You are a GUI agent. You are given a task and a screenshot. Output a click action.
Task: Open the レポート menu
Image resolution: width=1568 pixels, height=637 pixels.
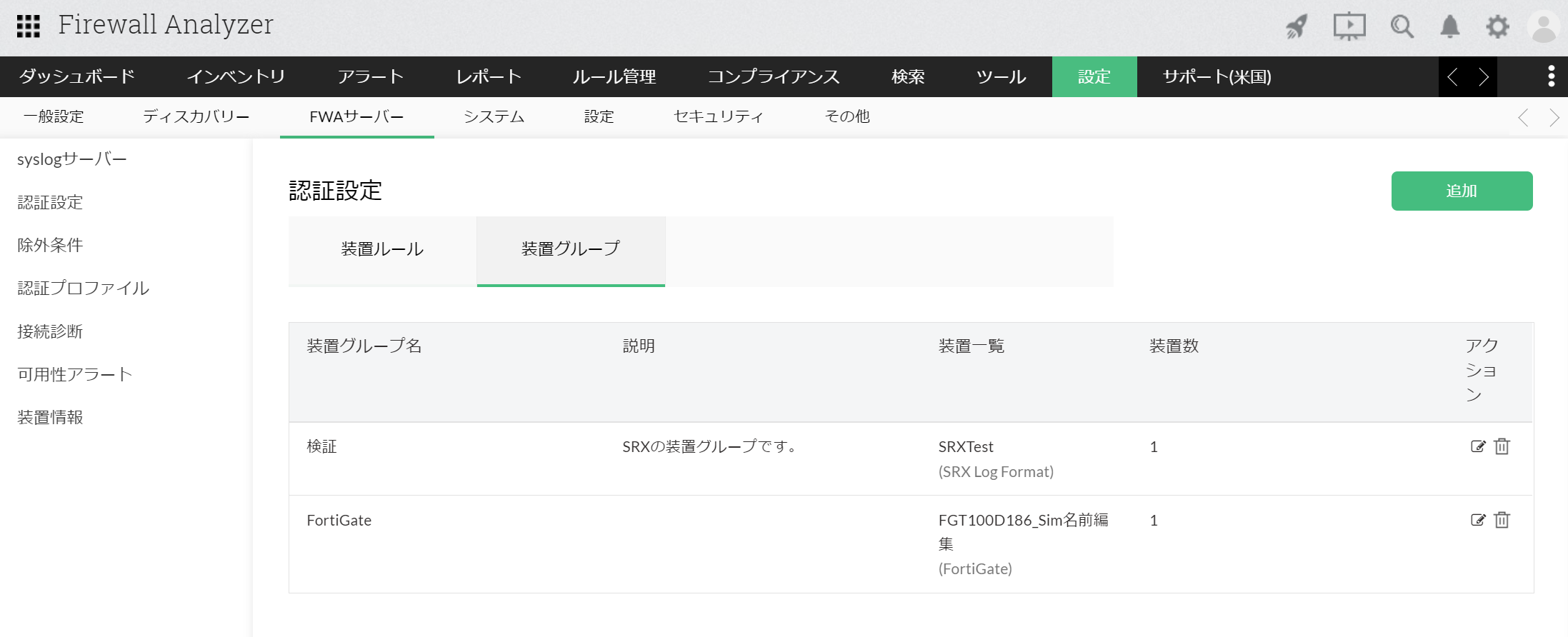[489, 76]
